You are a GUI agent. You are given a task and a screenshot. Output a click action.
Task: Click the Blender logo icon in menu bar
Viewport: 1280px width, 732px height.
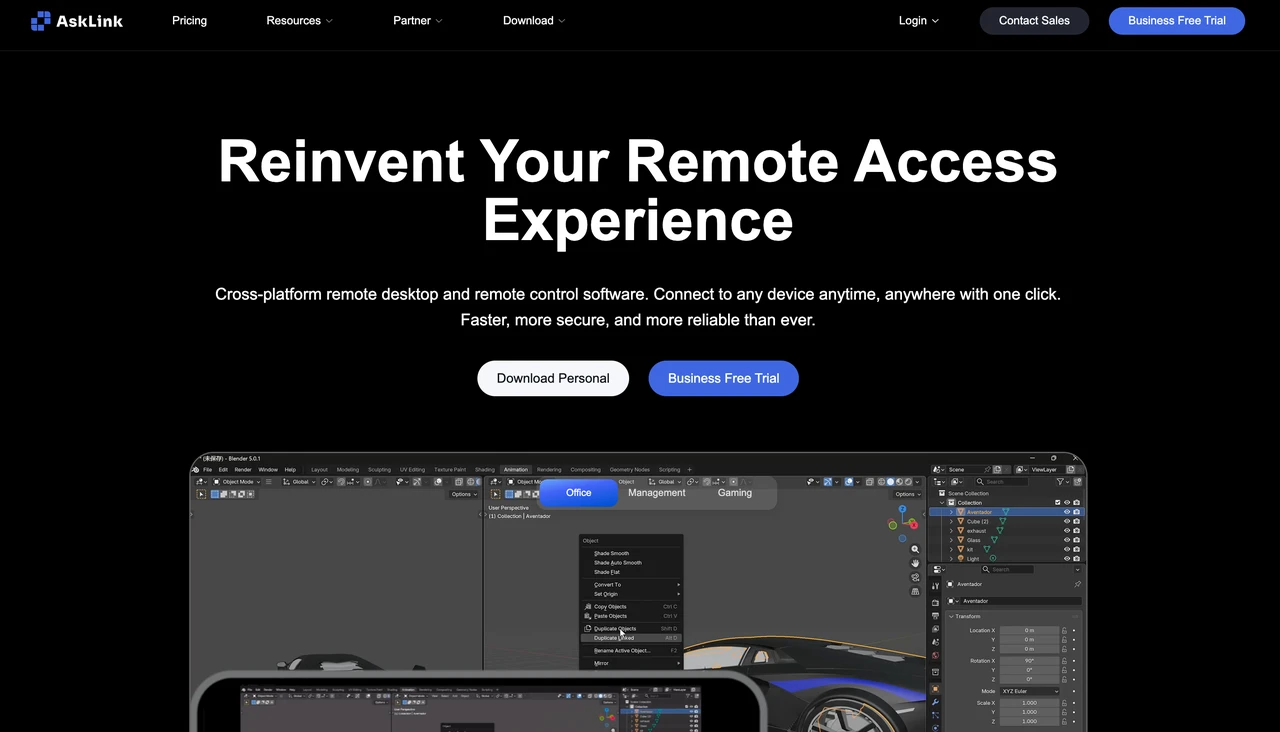196,469
